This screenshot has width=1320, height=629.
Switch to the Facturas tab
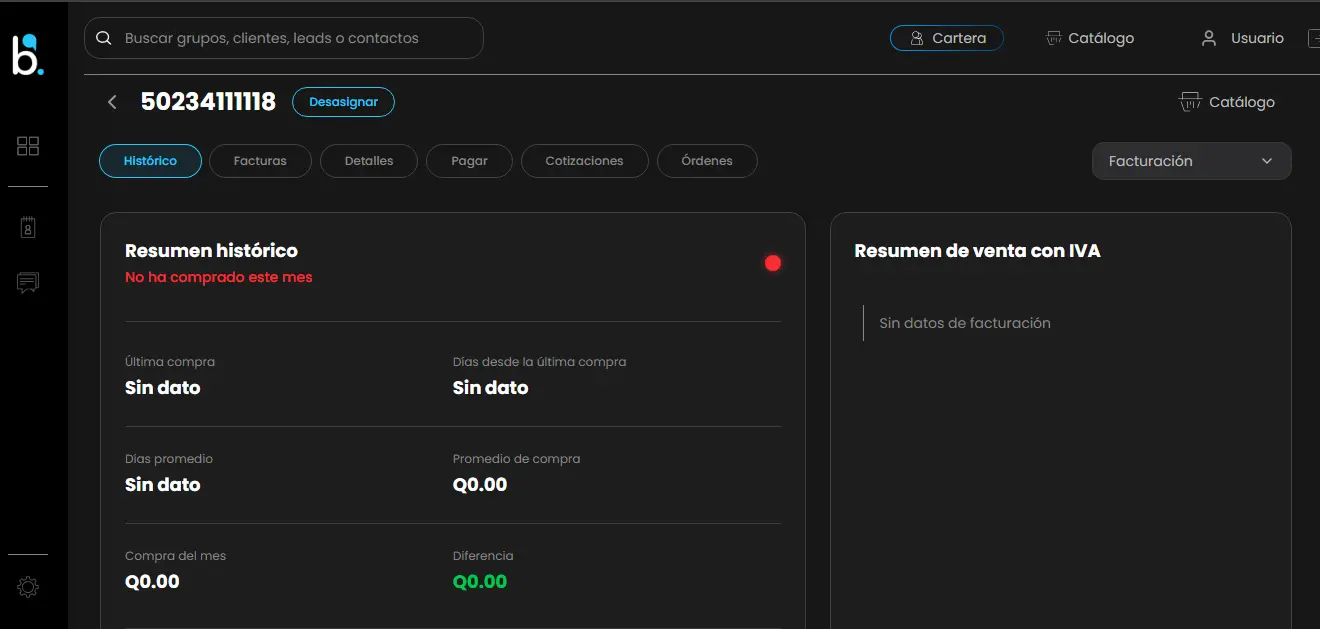[260, 161]
